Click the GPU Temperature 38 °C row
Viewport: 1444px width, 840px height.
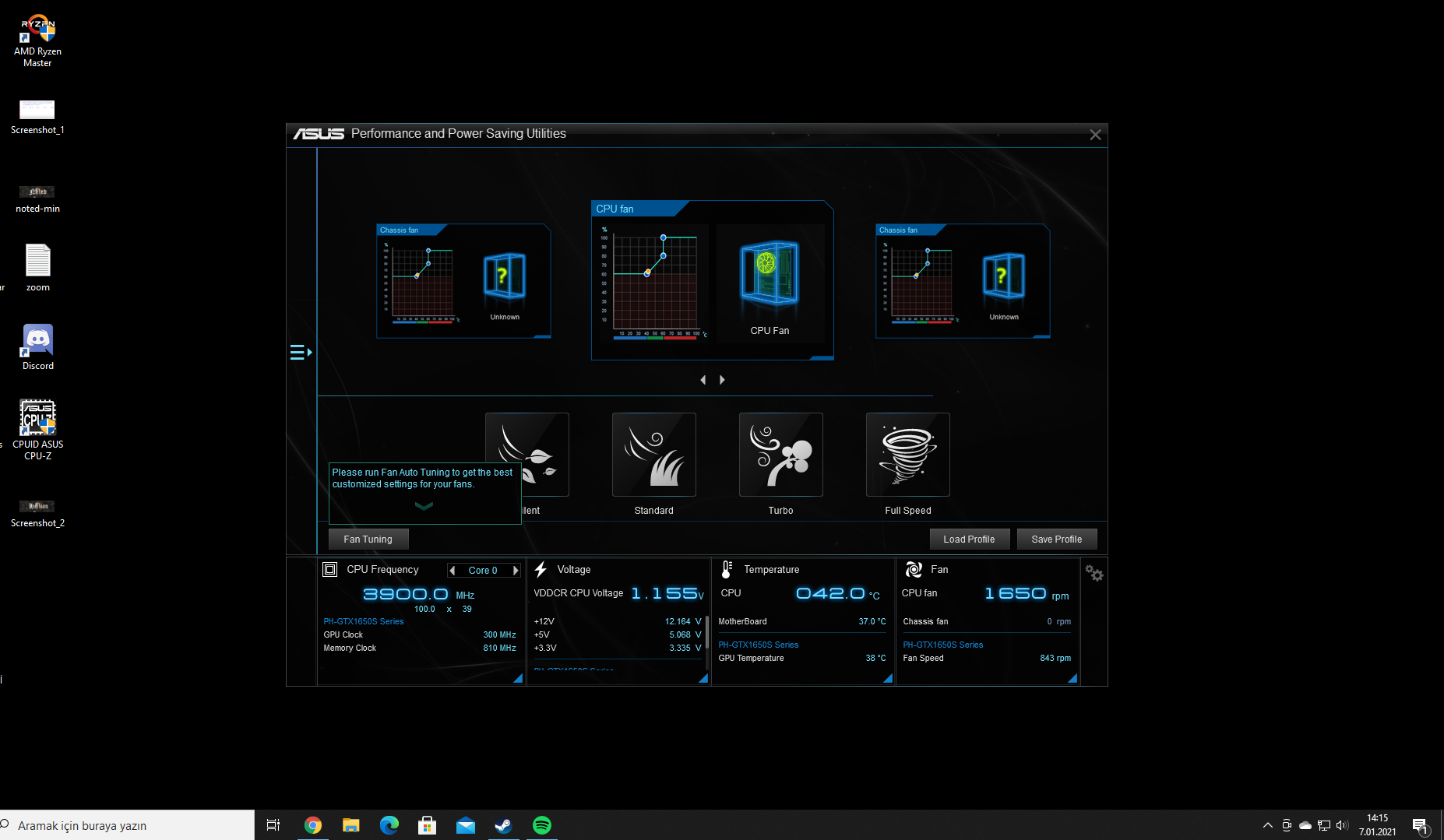(x=802, y=658)
